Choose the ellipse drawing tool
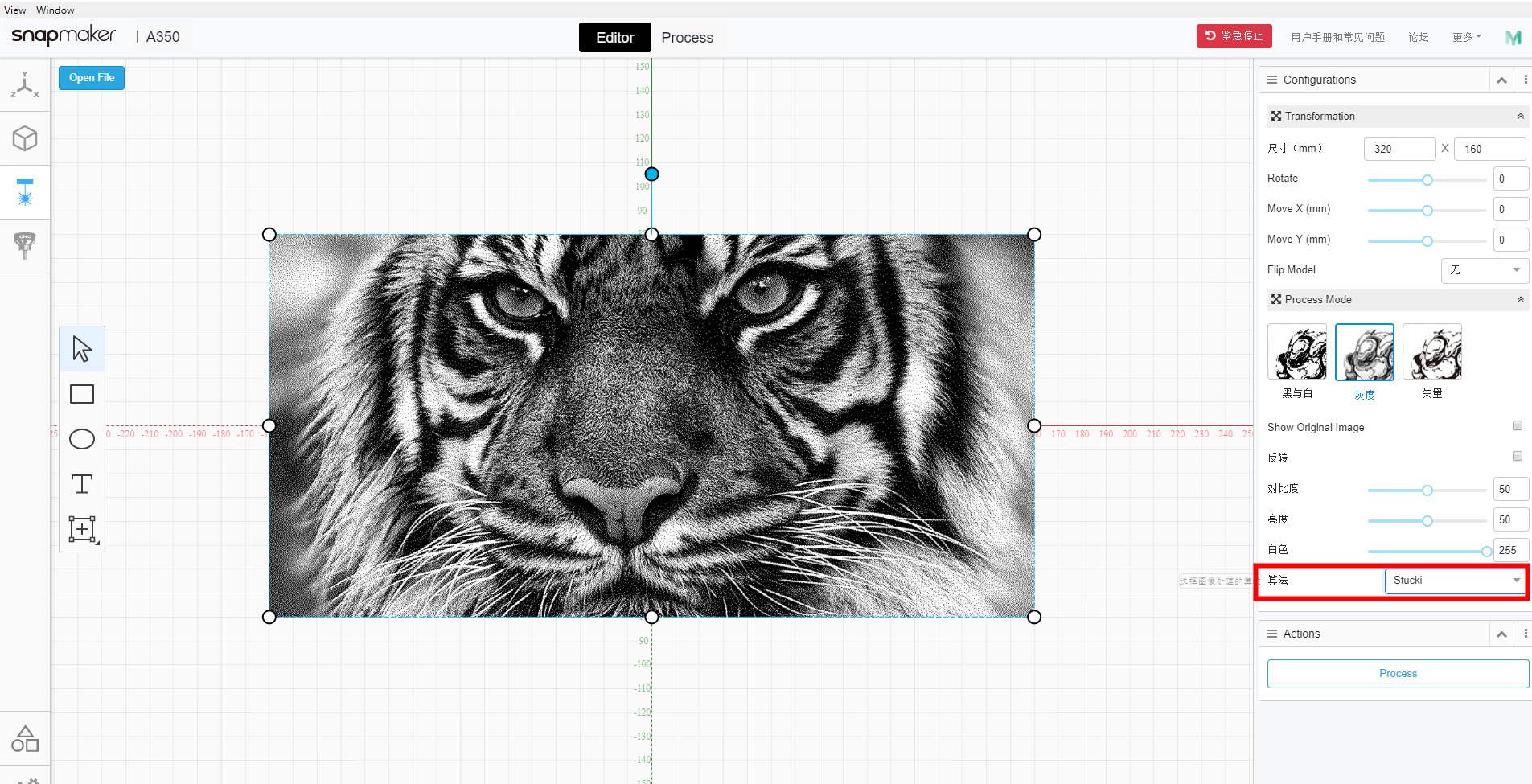The height and width of the screenshot is (784, 1532). pos(82,439)
